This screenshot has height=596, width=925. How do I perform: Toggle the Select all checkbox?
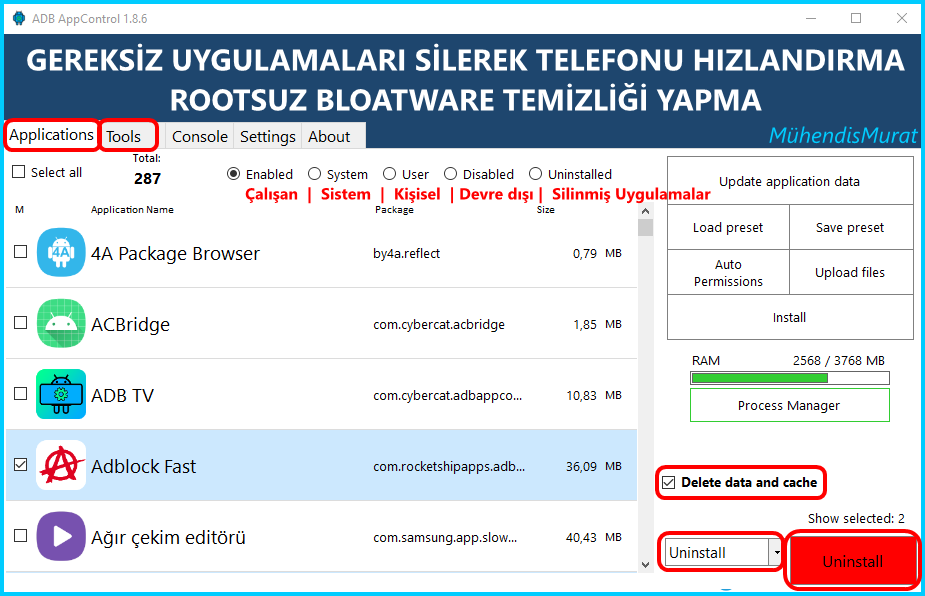(18, 172)
